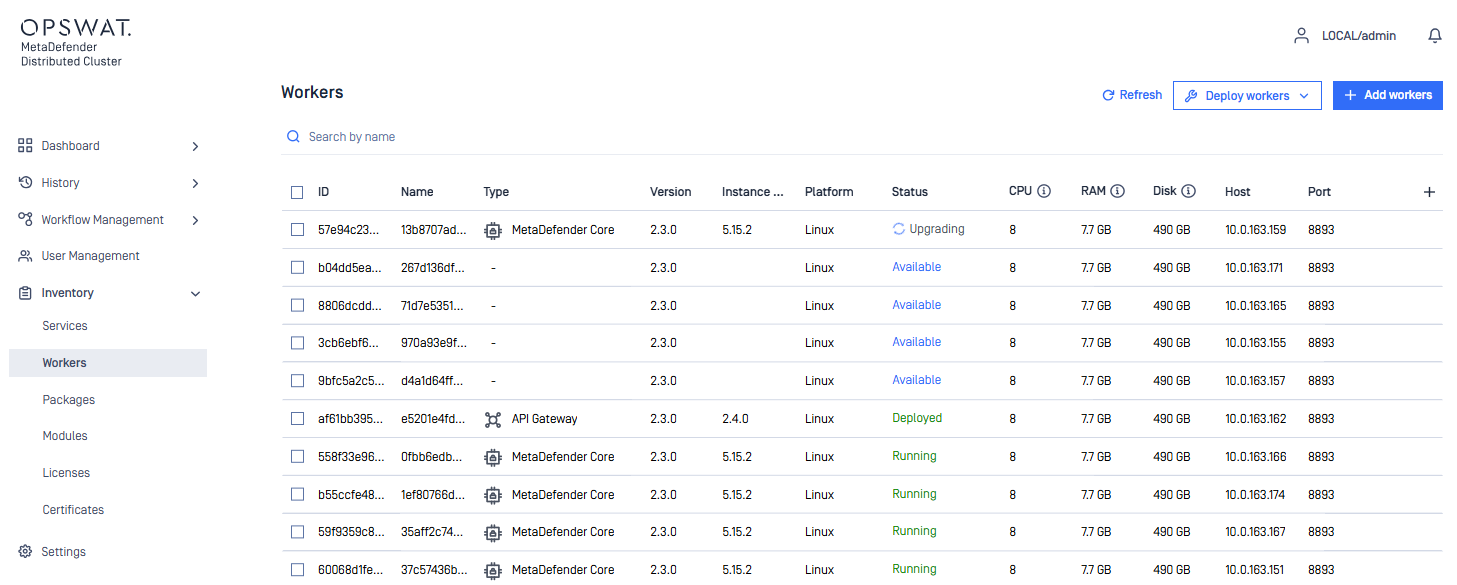The height and width of the screenshot is (585, 1457).
Task: Refresh the workers list
Action: (1132, 95)
